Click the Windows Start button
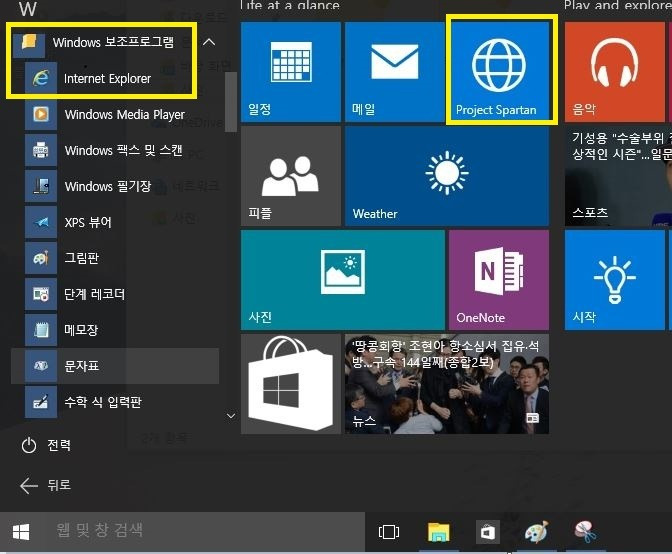The height and width of the screenshot is (554, 672). [21, 532]
